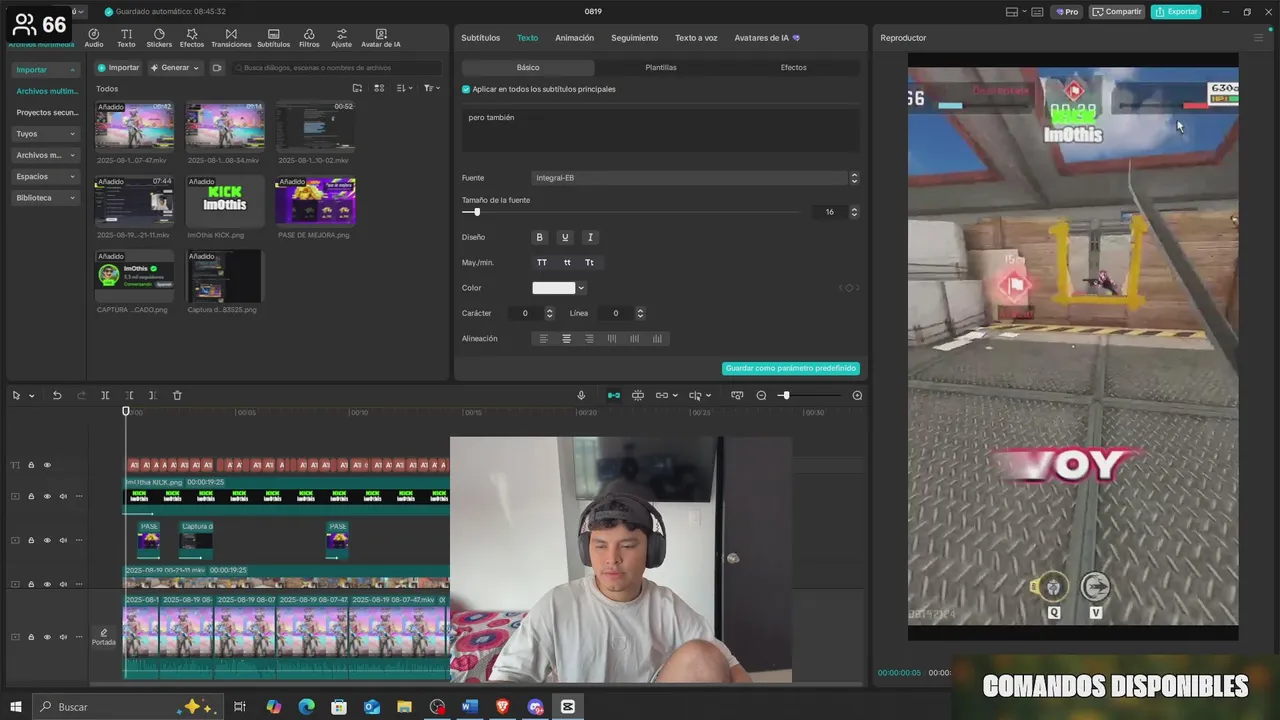Open the Ajuste panel

point(342,38)
